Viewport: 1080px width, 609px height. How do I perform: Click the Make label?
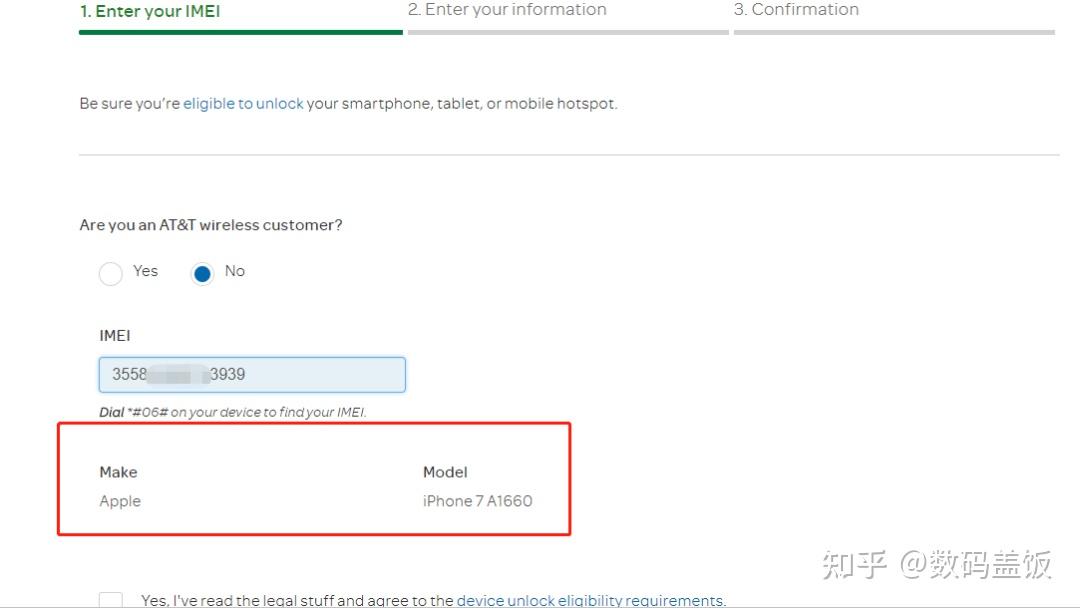point(118,472)
